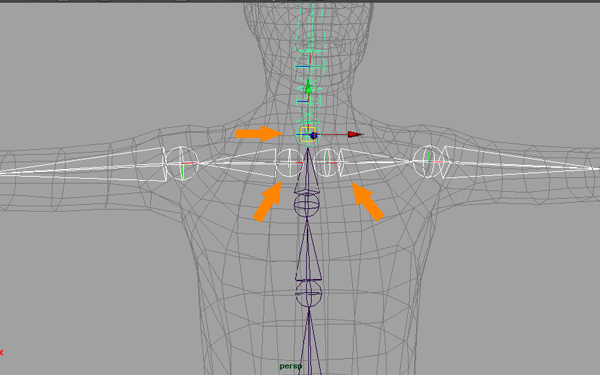Select the white clavicle joint right of spine

point(327,163)
